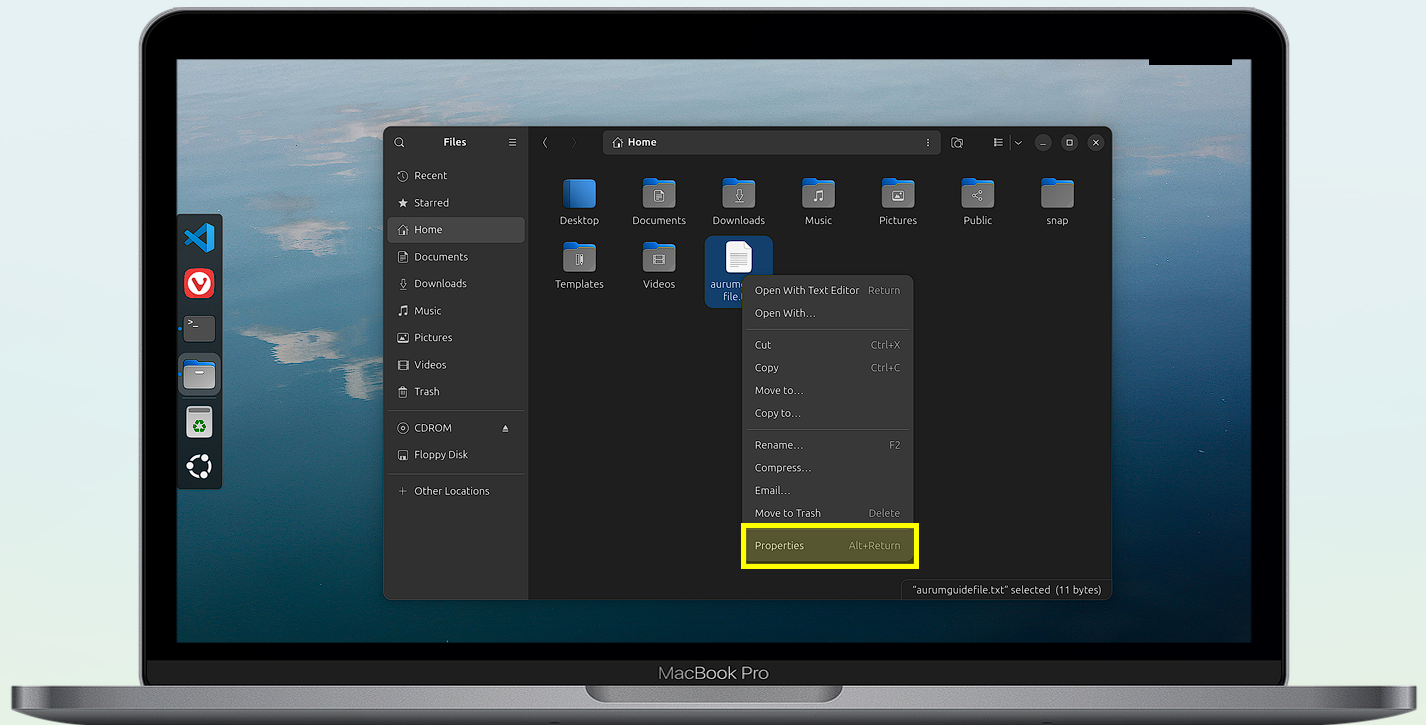
Task: Open the search magnifier in Files header
Action: click(400, 143)
